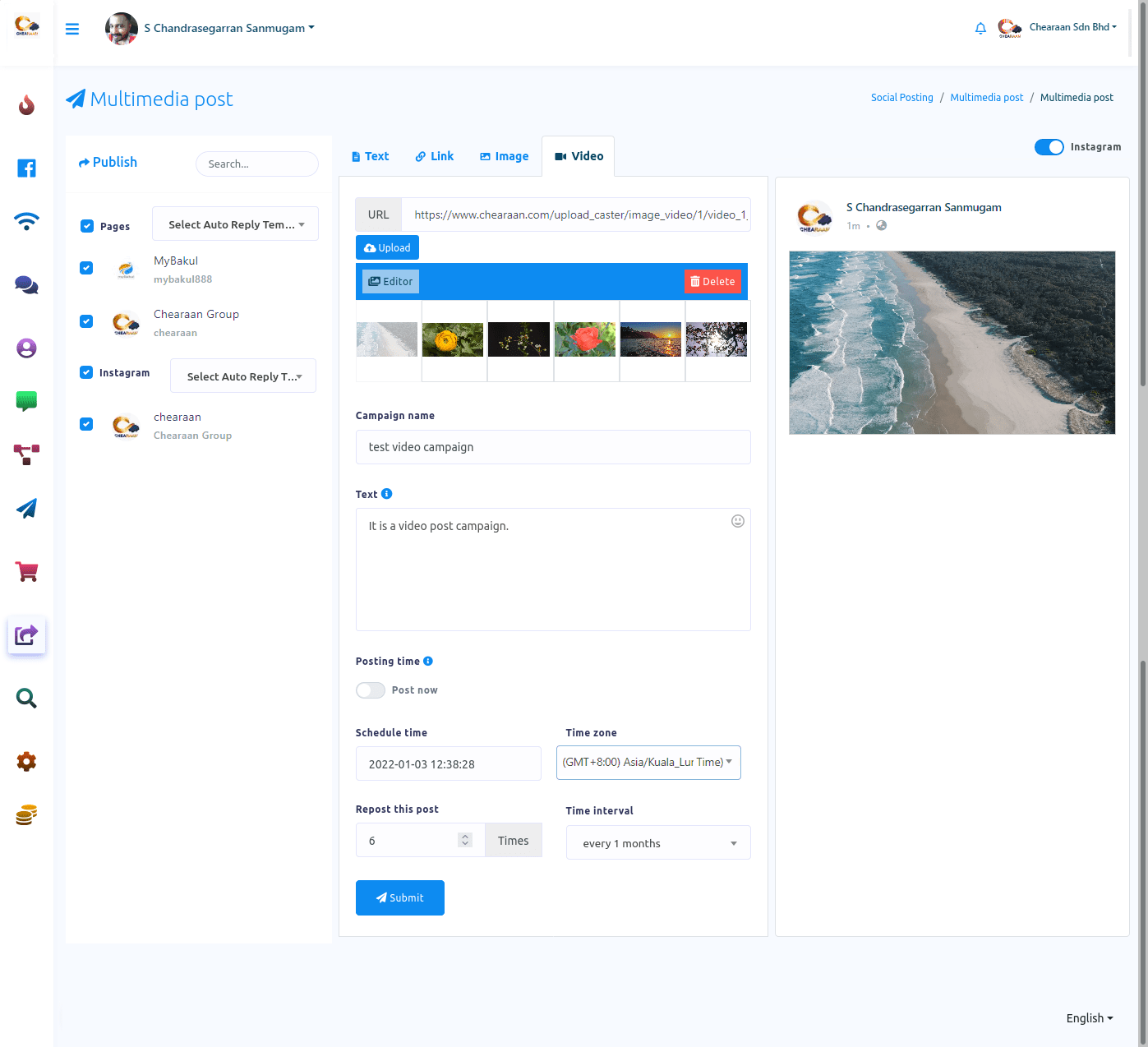This screenshot has height=1047, width=1148.
Task: Expand the Time interval dropdown
Action: 658,843
